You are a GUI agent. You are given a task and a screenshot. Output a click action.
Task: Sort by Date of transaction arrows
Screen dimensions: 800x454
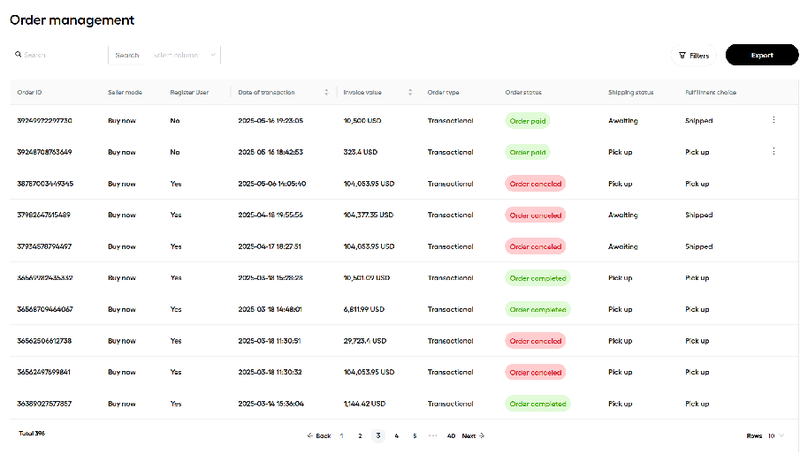327,92
